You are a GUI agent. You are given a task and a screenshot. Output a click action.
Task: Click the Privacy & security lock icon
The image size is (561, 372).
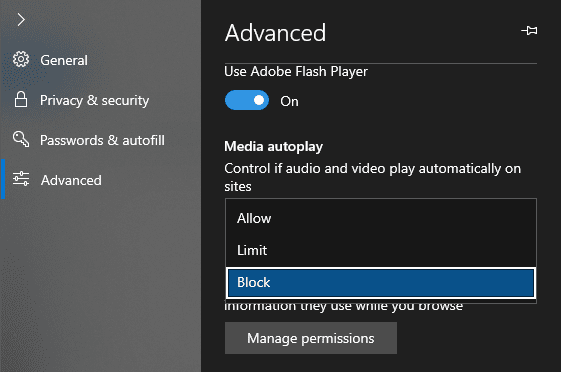[21, 99]
